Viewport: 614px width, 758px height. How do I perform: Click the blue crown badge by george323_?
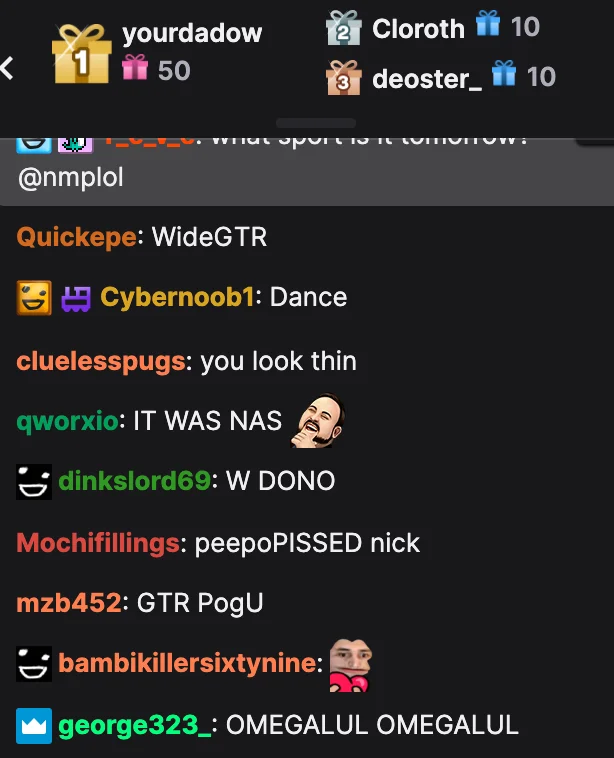point(34,726)
